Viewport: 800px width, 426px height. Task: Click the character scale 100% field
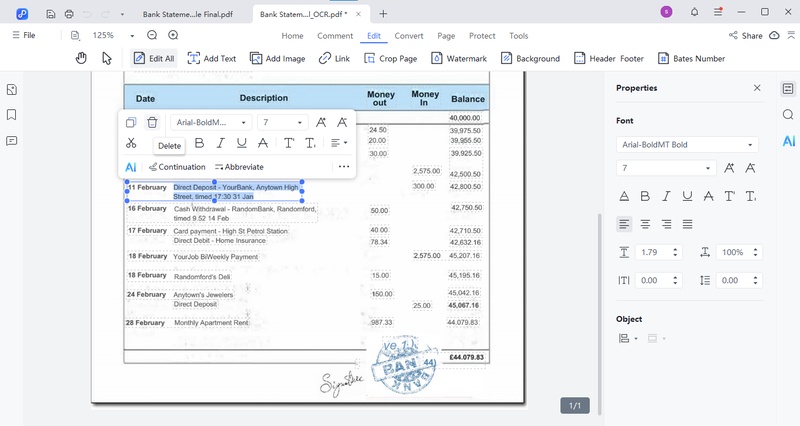(x=739, y=252)
